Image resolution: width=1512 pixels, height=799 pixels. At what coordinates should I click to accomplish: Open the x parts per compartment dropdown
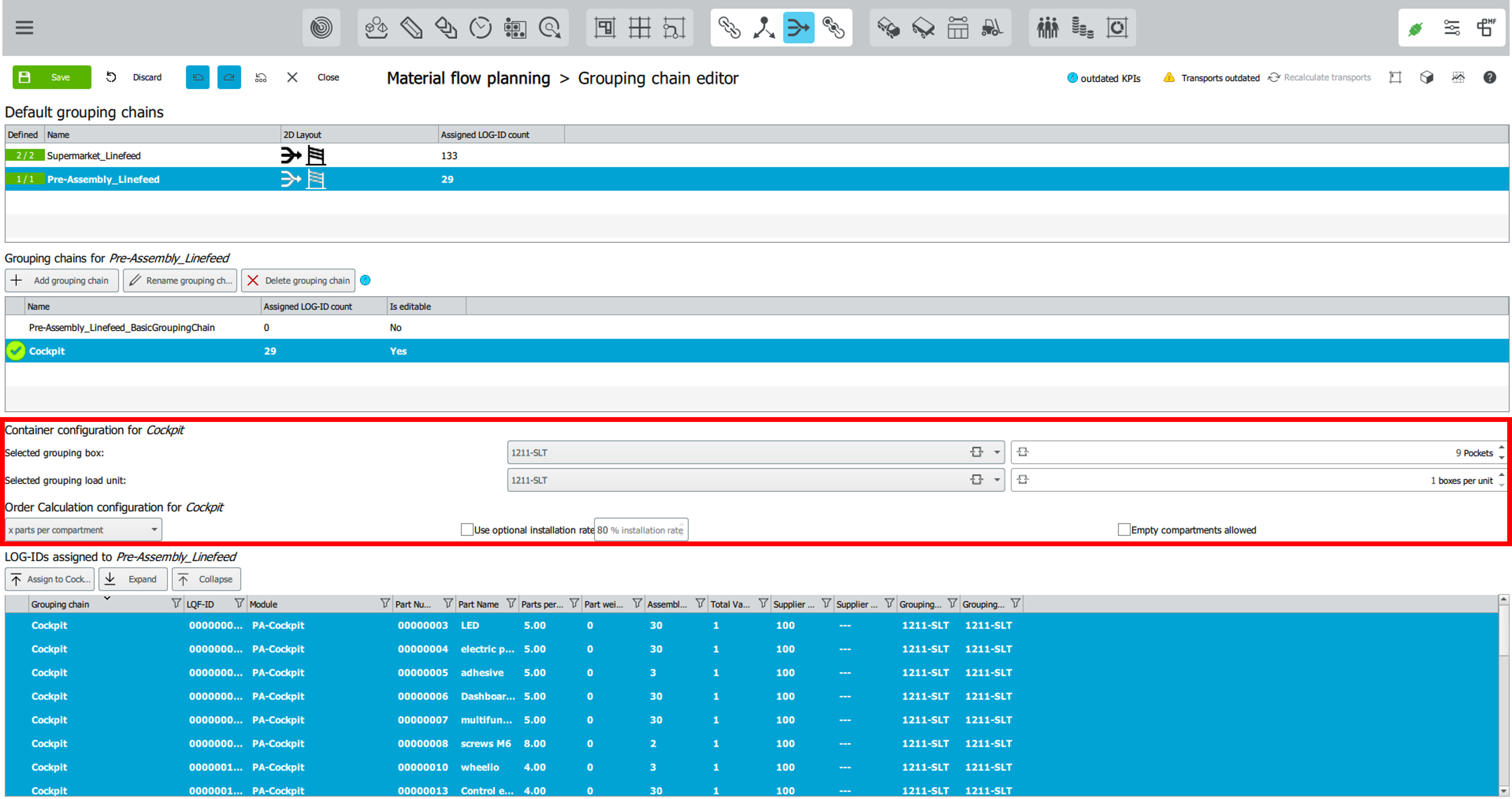[x=83, y=530]
